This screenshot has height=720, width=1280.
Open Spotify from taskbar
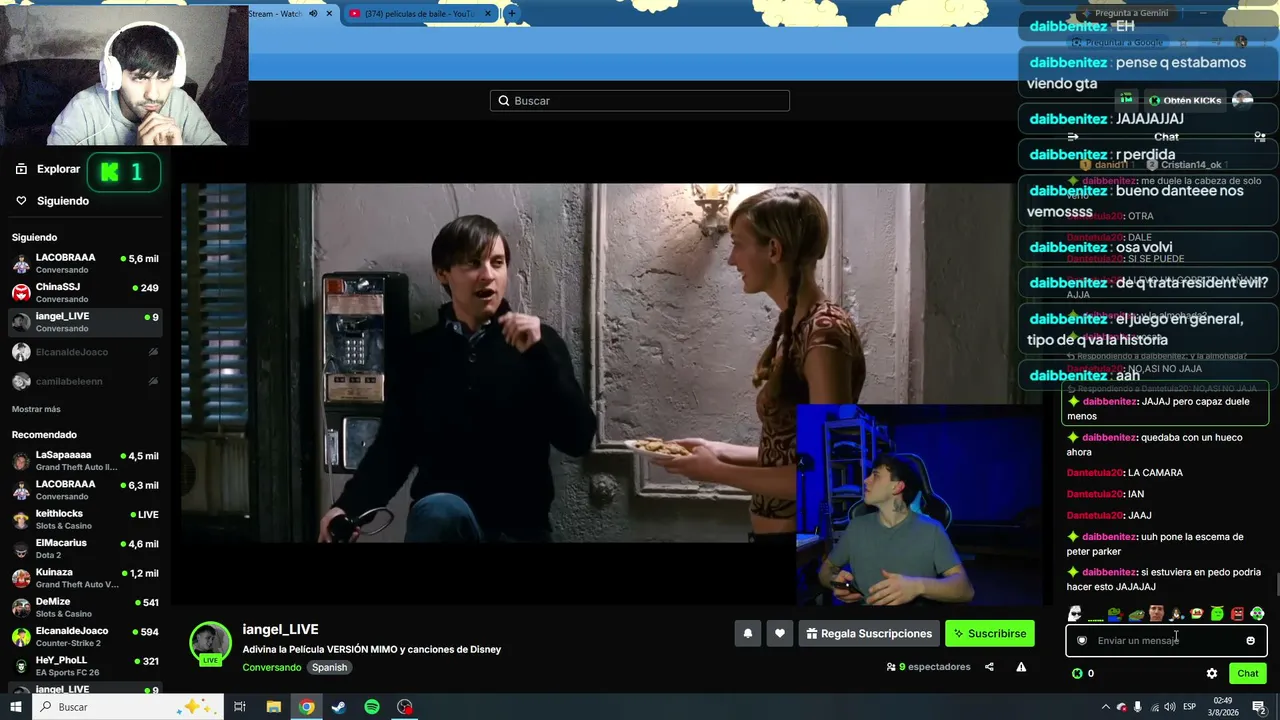click(372, 707)
